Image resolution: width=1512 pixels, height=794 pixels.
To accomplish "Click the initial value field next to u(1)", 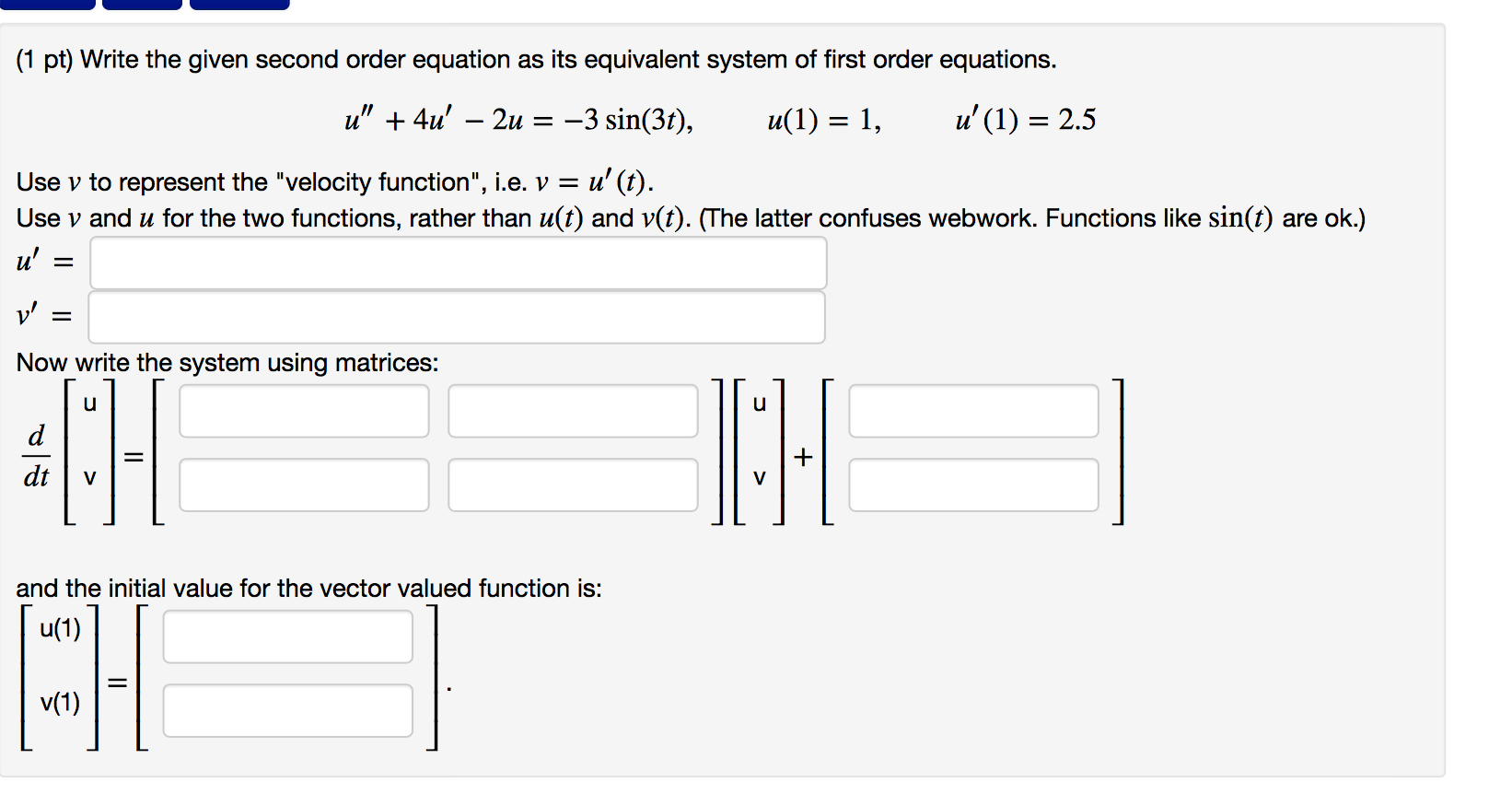I will (x=286, y=636).
